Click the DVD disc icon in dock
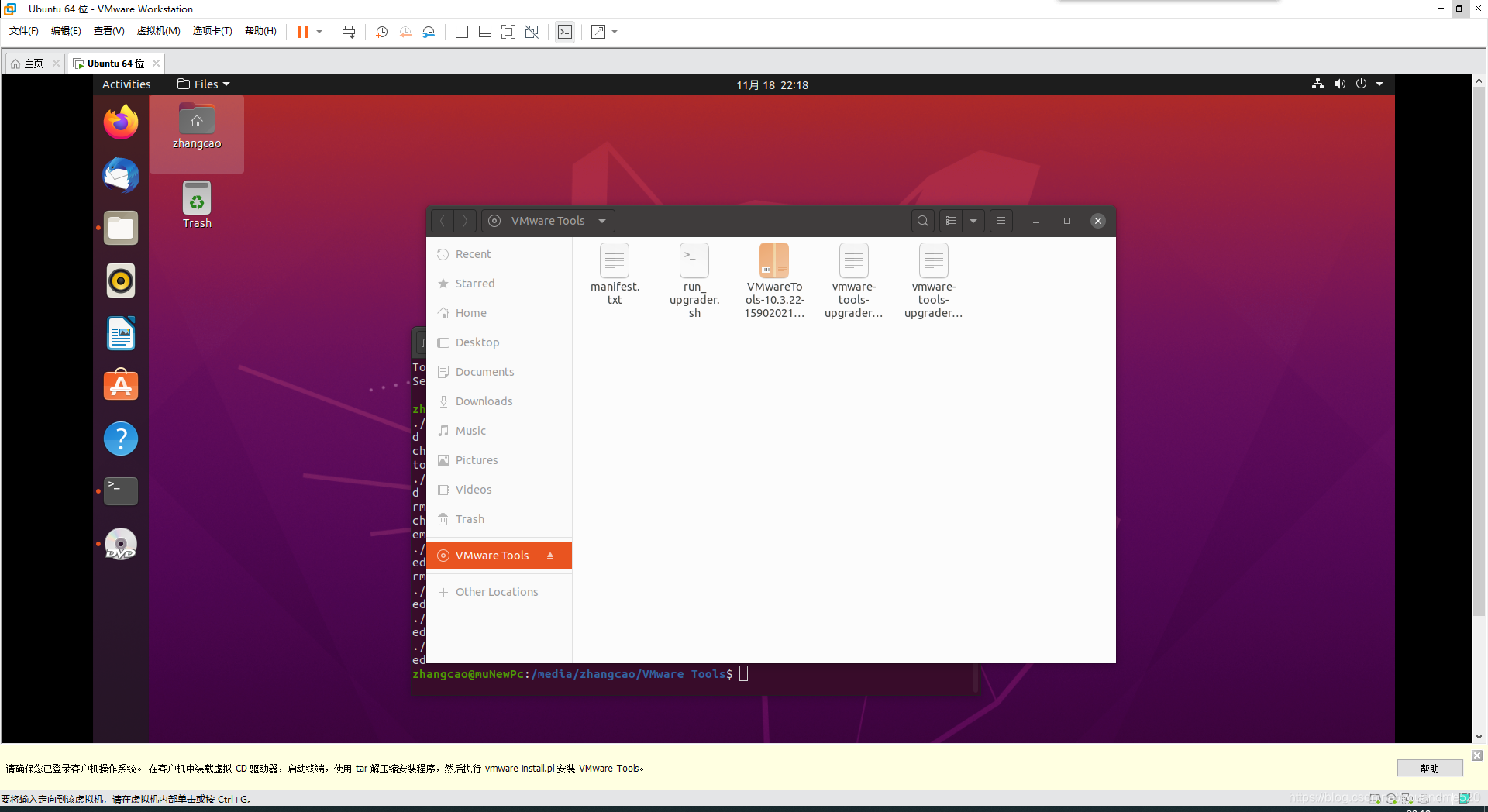The image size is (1488, 812). click(121, 544)
